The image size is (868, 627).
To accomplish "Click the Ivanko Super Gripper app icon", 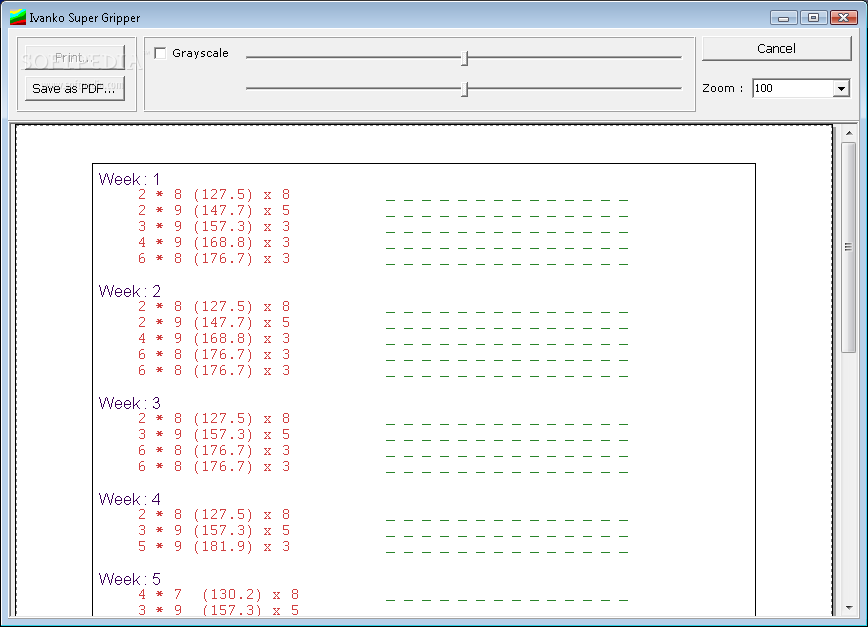I will pyautogui.click(x=18, y=18).
